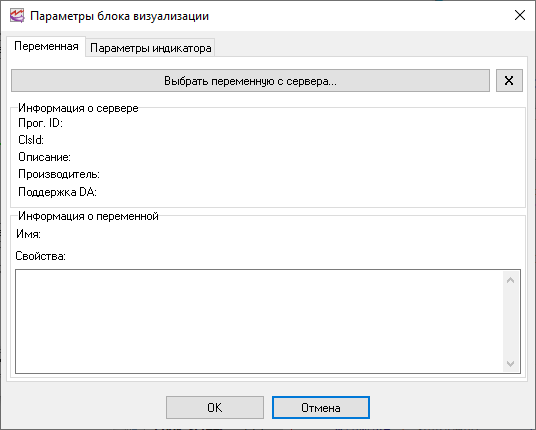Image resolution: width=536 pixels, height=430 pixels.
Task: Clear the selected variable with the X button
Action: [509, 81]
